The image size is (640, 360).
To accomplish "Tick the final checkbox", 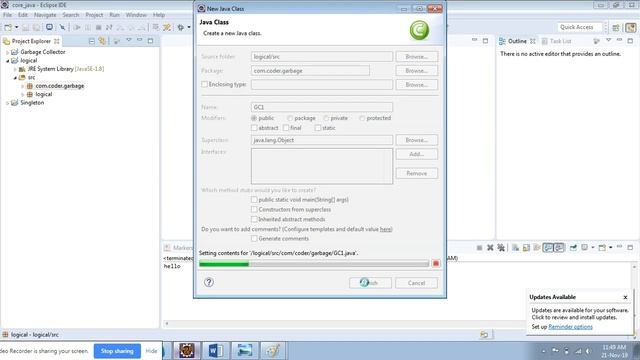I will [286, 128].
